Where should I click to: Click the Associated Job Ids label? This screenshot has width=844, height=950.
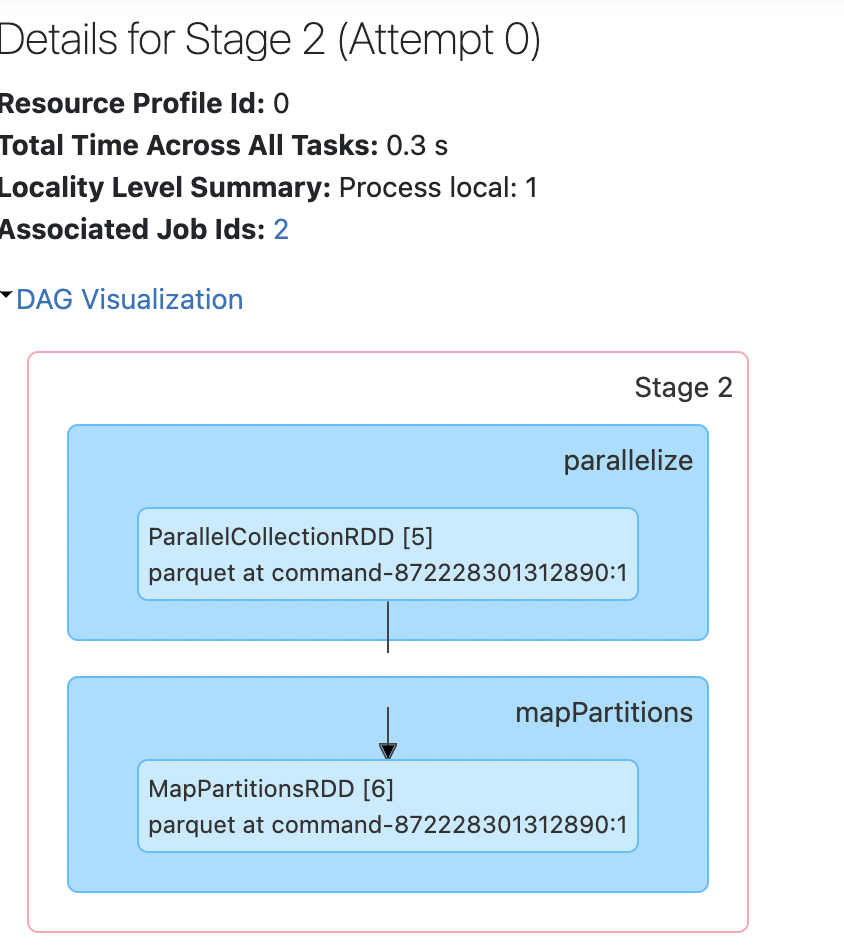(x=132, y=230)
